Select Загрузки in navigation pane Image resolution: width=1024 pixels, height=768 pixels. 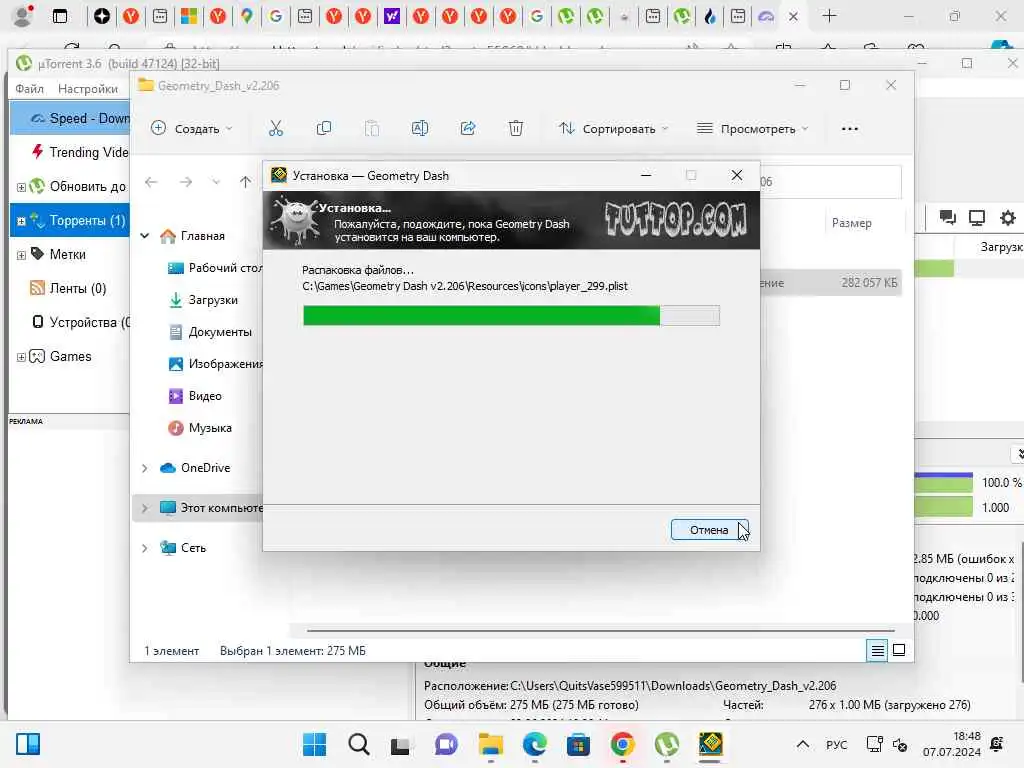(x=203, y=300)
